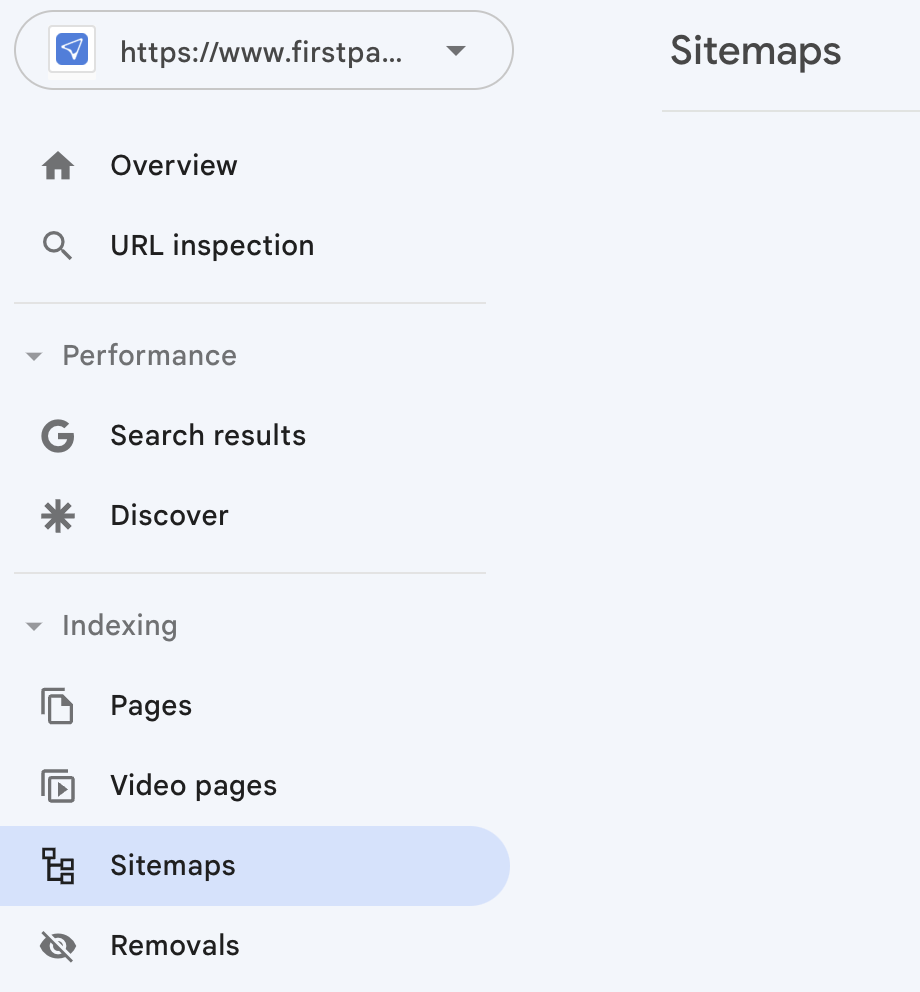Screen dimensions: 920x992
Task: Click the Pages documents icon
Action: point(58,706)
